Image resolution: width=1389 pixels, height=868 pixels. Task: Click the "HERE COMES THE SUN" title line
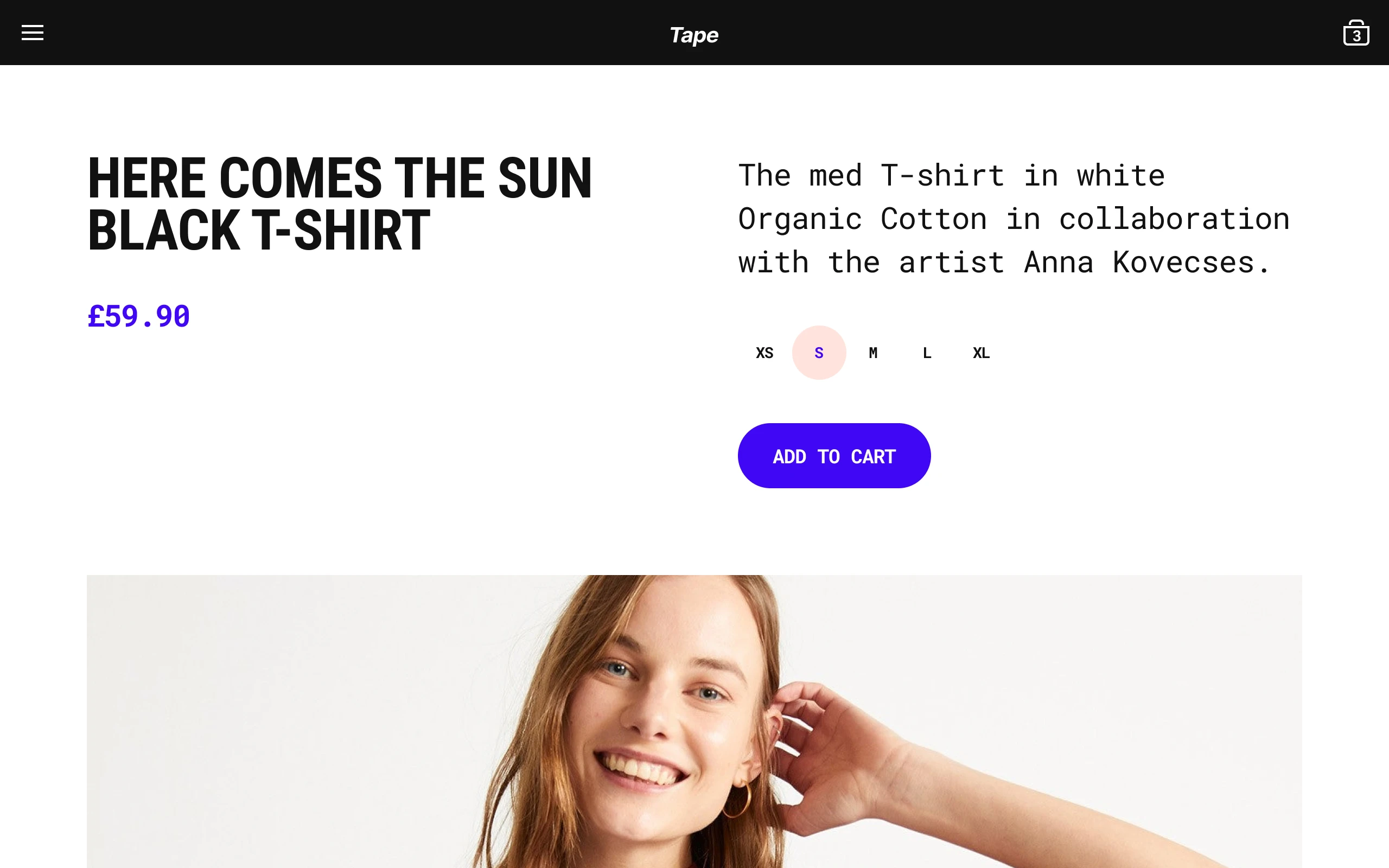(x=340, y=178)
